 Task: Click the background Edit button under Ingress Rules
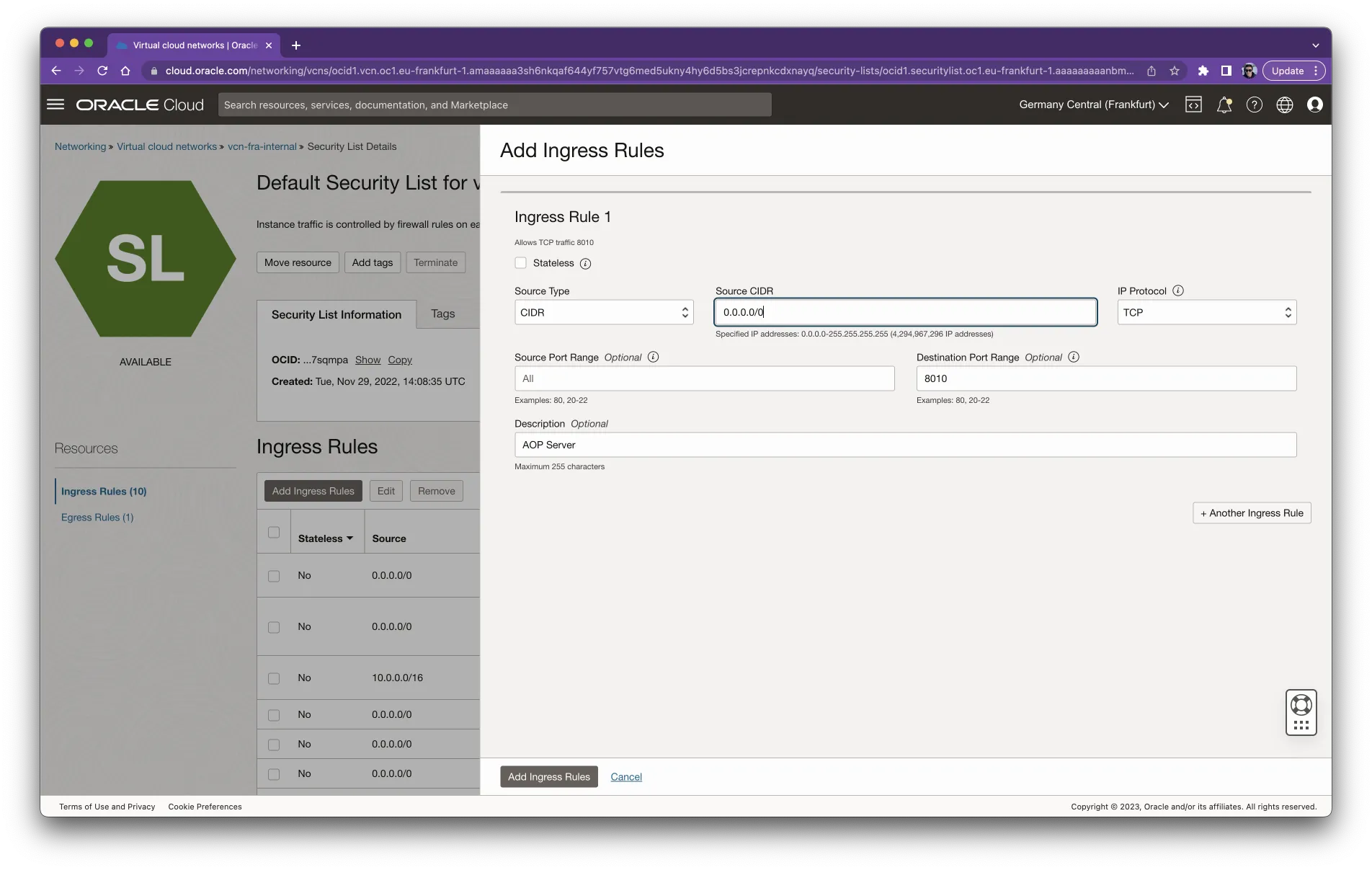point(386,491)
